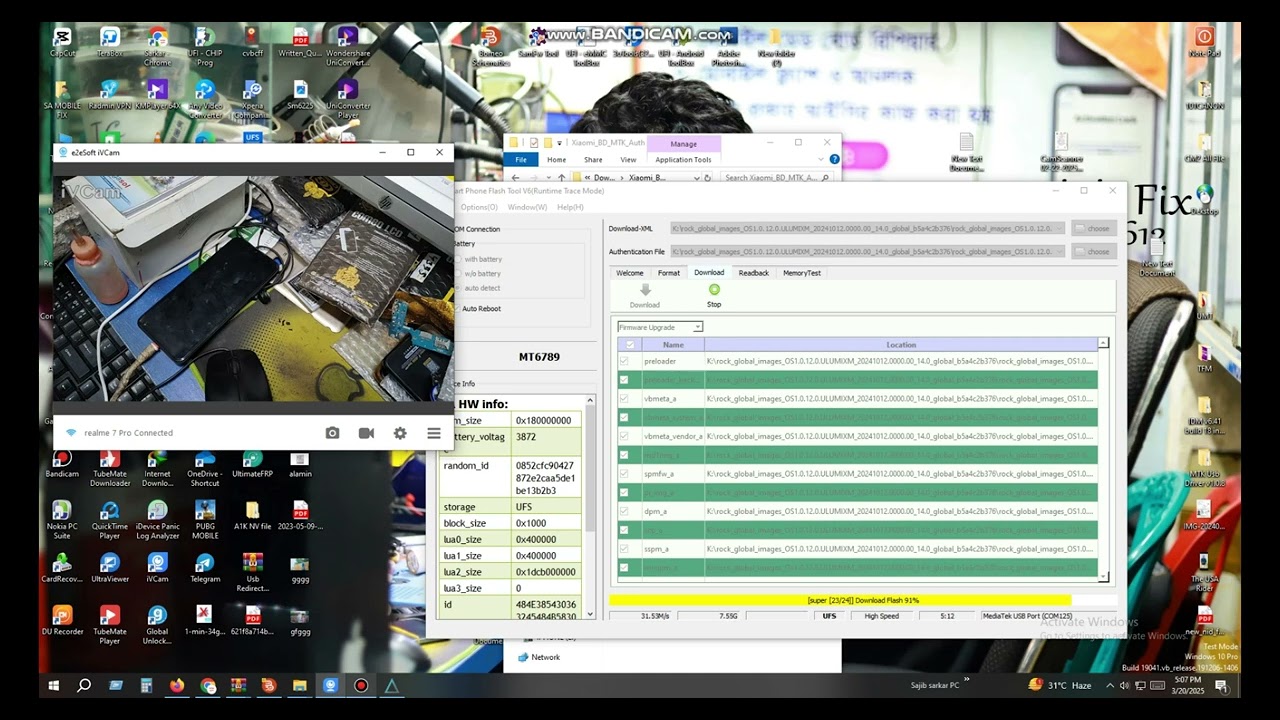Open the Bandicam desktop shortcut
Image resolution: width=1280 pixels, height=720 pixels.
click(62, 463)
